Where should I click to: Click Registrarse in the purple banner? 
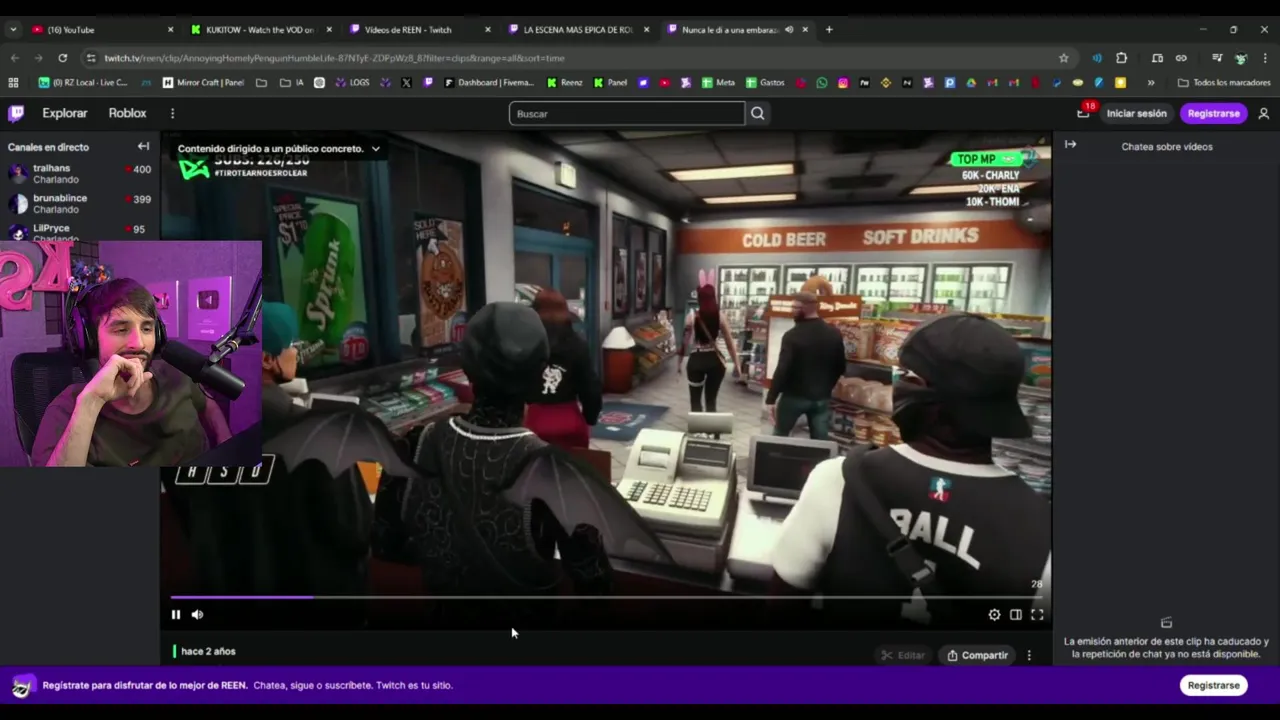(x=1213, y=685)
